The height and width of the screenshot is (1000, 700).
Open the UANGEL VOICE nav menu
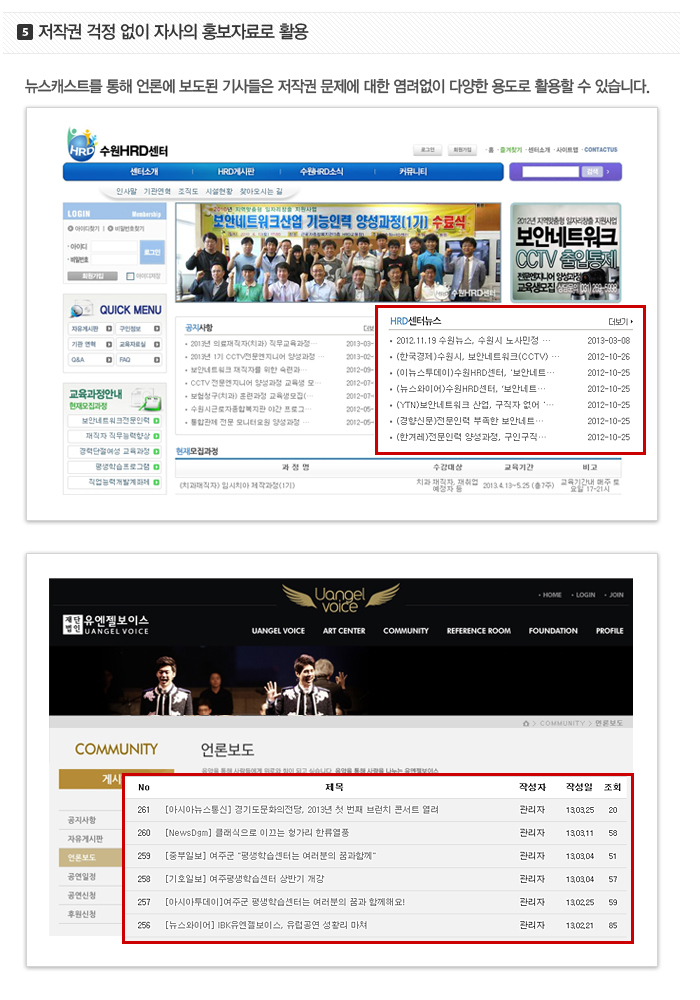tap(278, 631)
